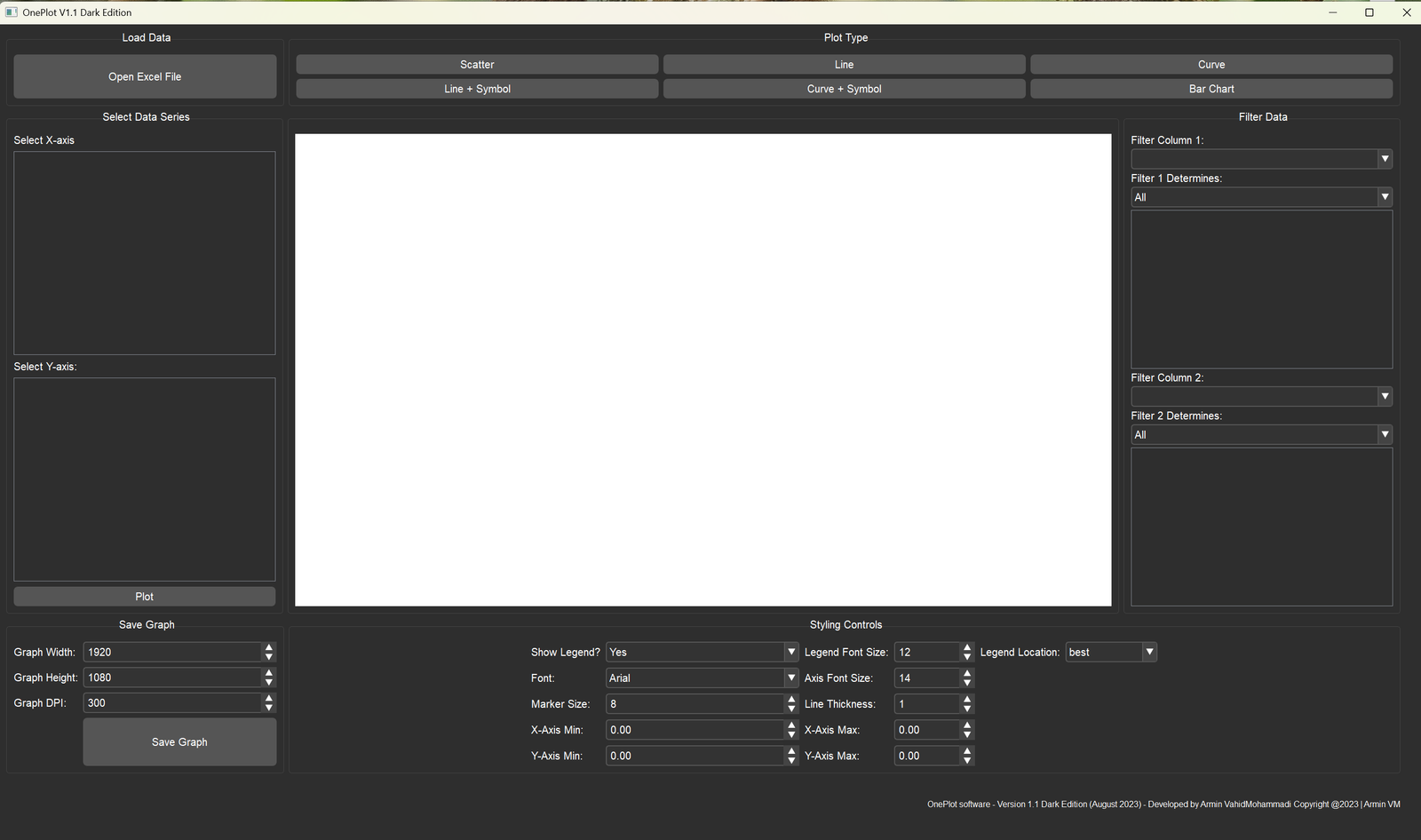This screenshot has height=840, width=1421.
Task: Open an Excel file to load data
Action: (x=144, y=76)
